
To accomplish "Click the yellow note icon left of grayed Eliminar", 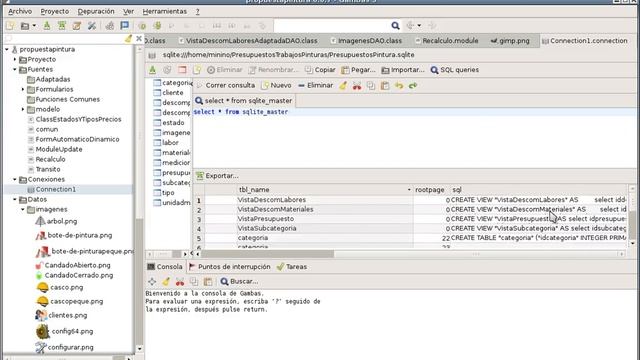I will point(197,70).
